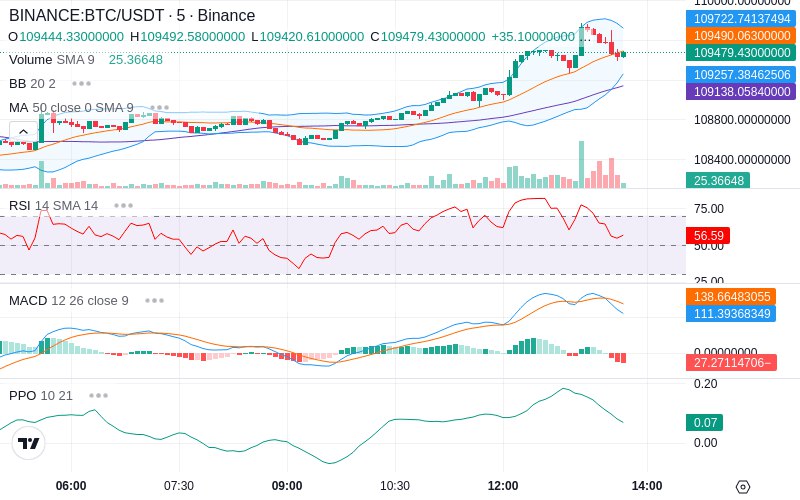Click the green PPO 0.07 value label
The height and width of the screenshot is (500, 800).
[705, 422]
